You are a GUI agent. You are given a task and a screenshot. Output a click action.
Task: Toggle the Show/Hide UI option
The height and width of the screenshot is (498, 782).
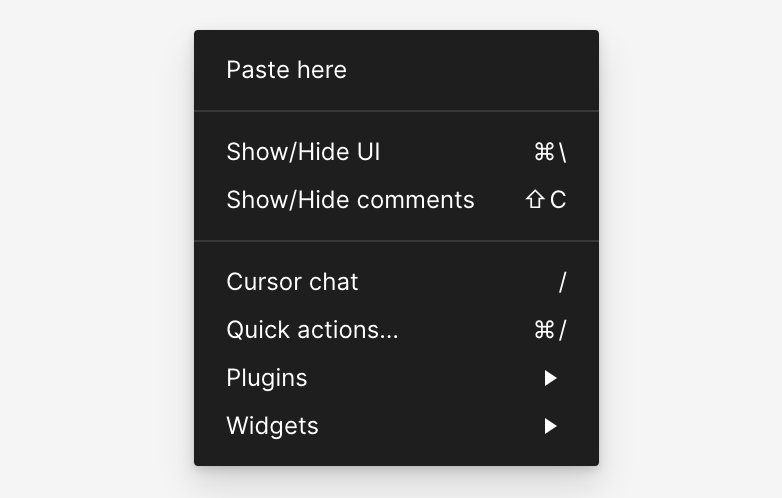(x=303, y=152)
